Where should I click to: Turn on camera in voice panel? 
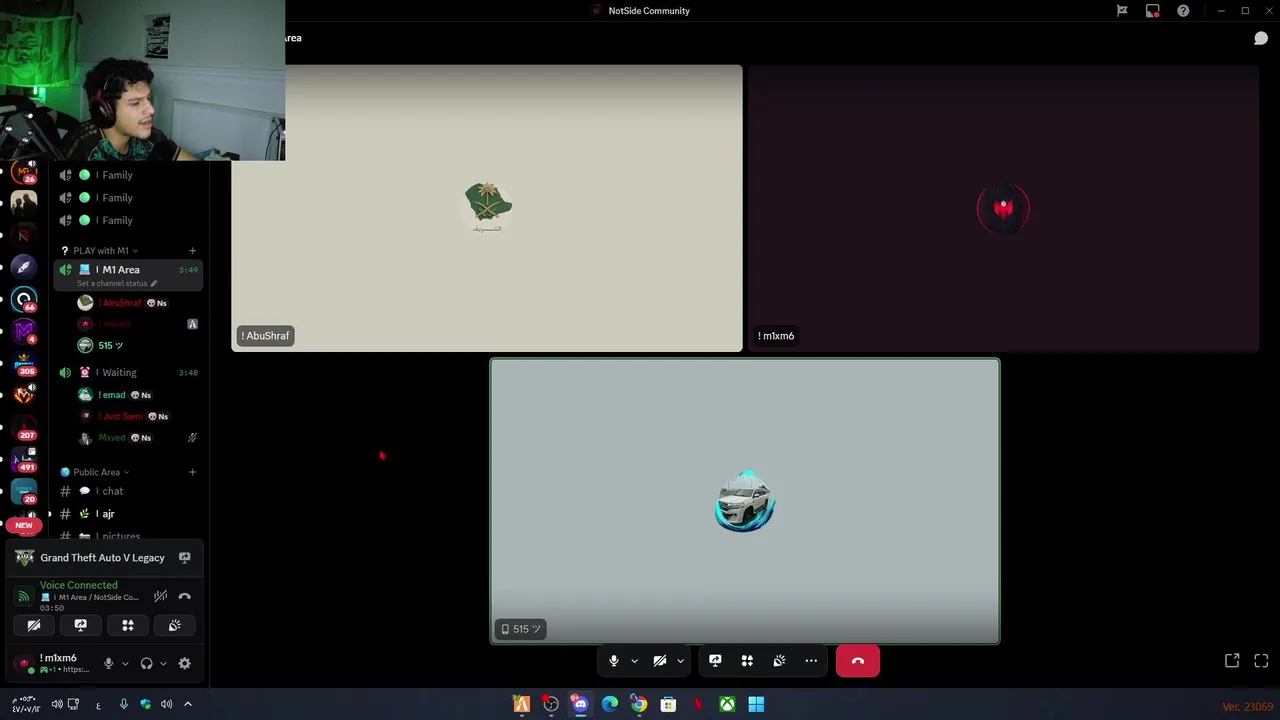(33, 626)
